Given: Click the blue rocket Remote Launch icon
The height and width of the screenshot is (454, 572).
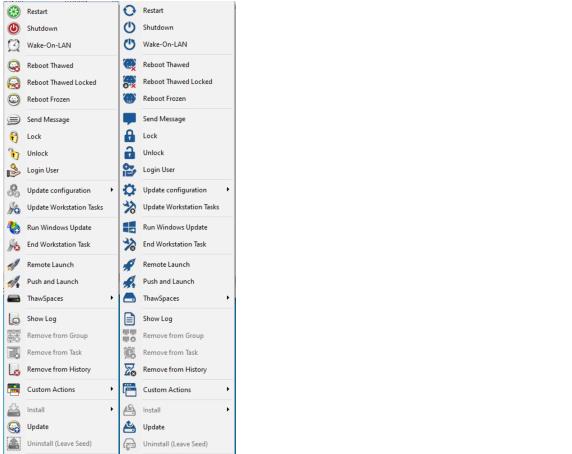Looking at the screenshot, I should coord(130,264).
